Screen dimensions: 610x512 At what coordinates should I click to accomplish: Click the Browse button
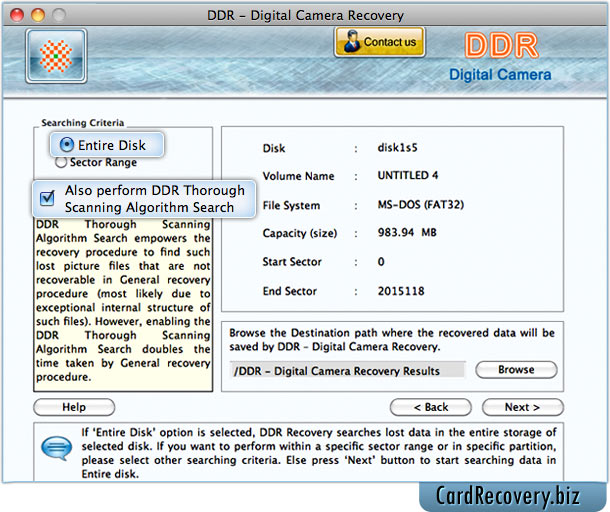tap(516, 370)
